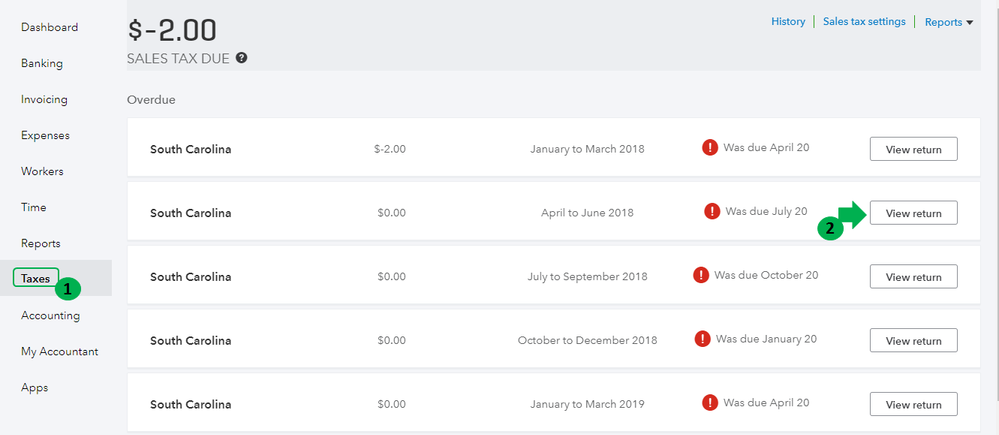View return for October to December 2018
999x435 pixels.
point(913,341)
